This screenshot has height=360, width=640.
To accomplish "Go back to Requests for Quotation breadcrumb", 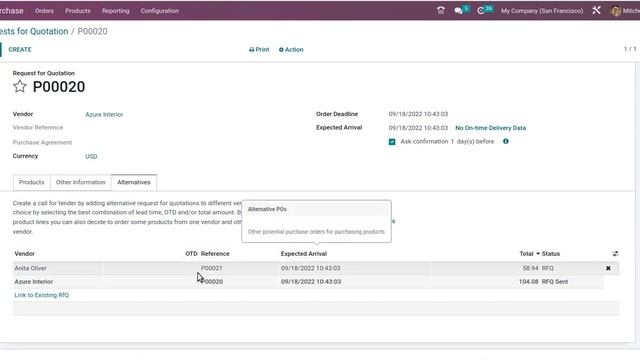I will (x=34, y=31).
